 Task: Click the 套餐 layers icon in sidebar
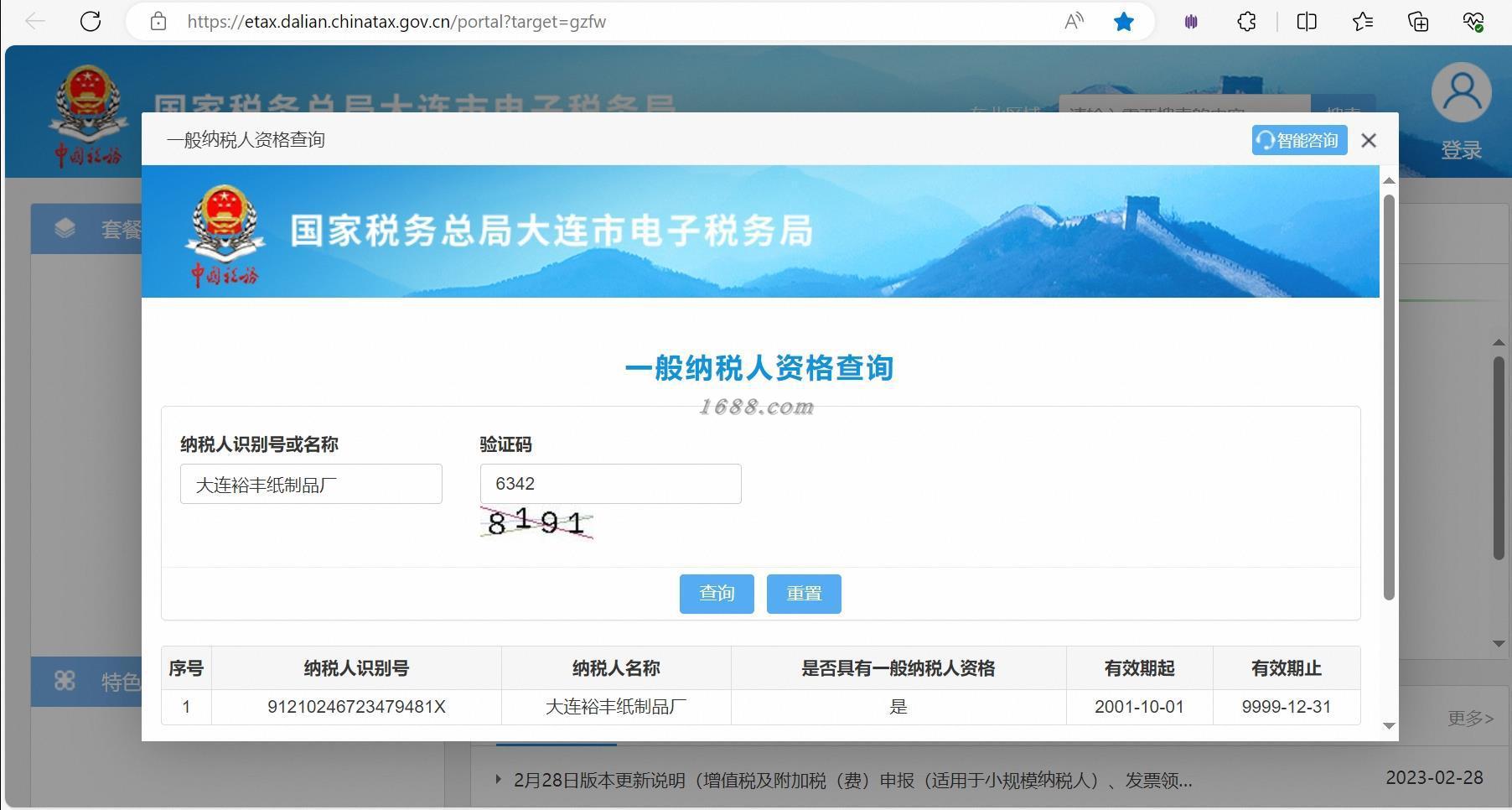point(65,228)
